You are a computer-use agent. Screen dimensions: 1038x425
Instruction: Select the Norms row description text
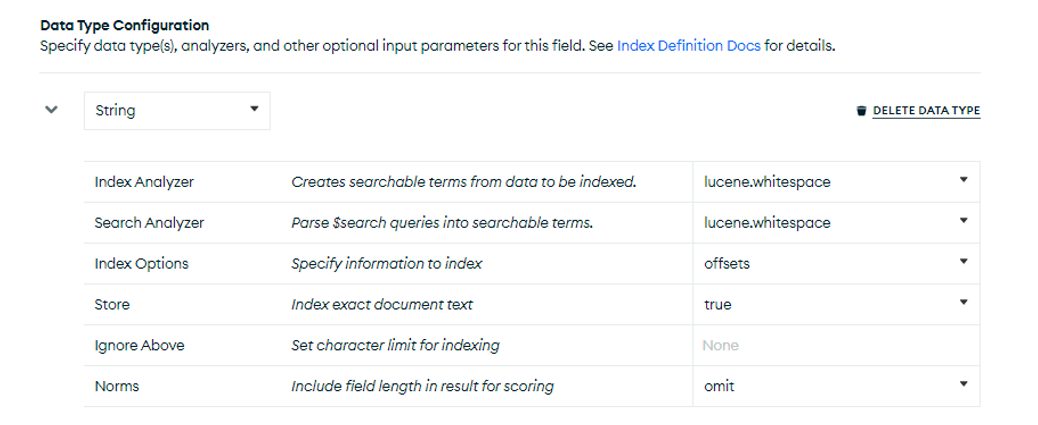click(x=422, y=386)
